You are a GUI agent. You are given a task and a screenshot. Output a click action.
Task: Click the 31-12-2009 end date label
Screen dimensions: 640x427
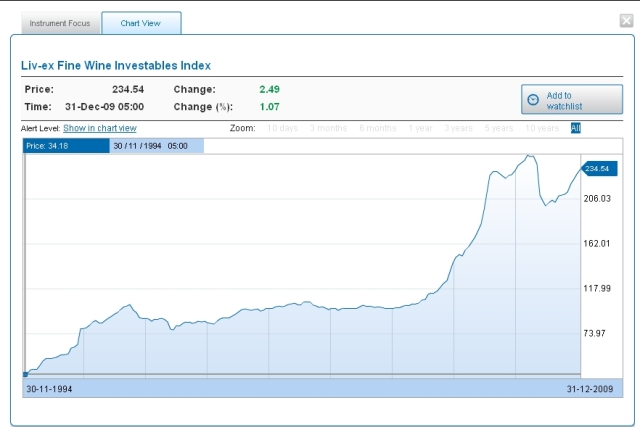[x=590, y=389]
